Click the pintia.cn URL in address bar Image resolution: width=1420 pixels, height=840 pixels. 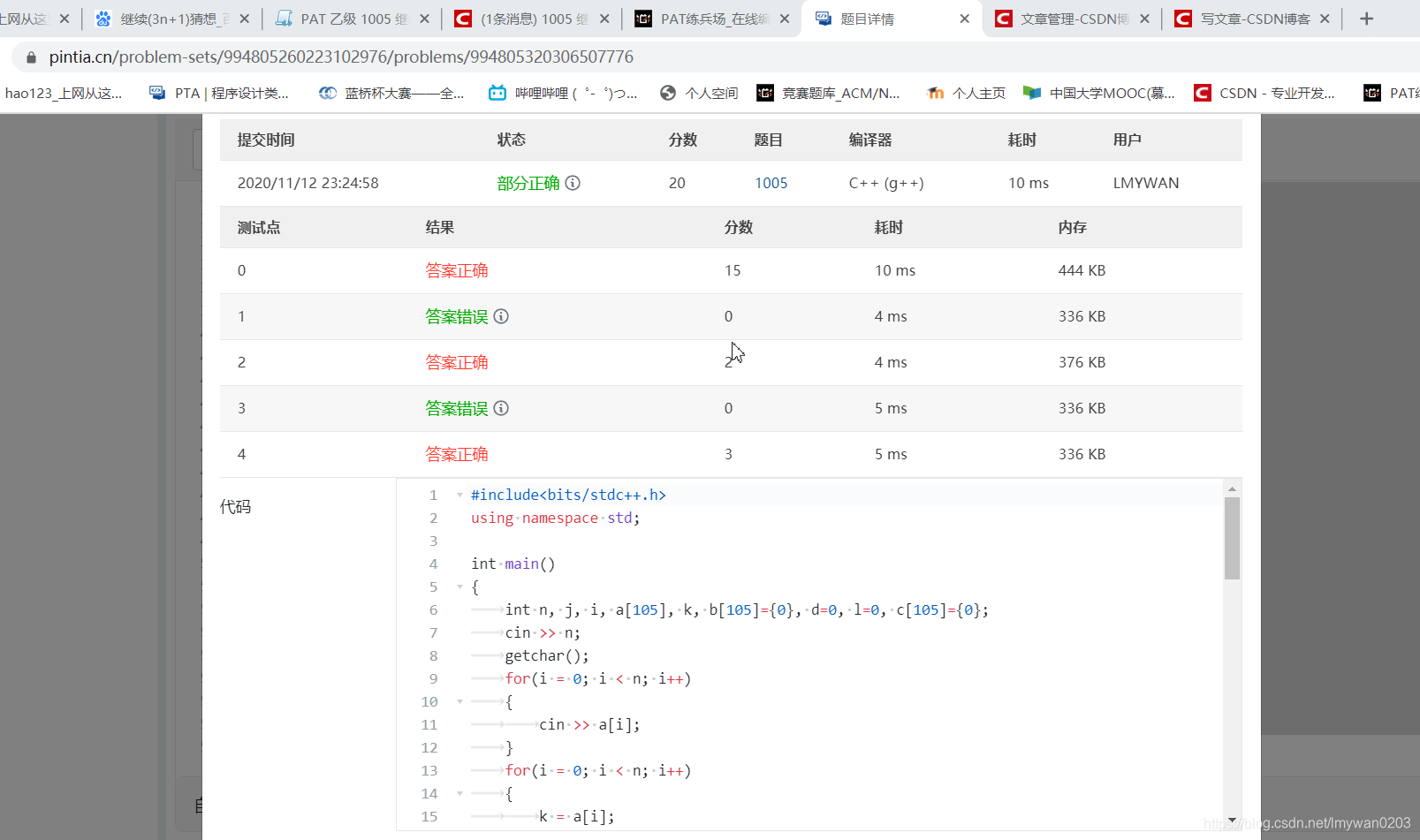[341, 57]
